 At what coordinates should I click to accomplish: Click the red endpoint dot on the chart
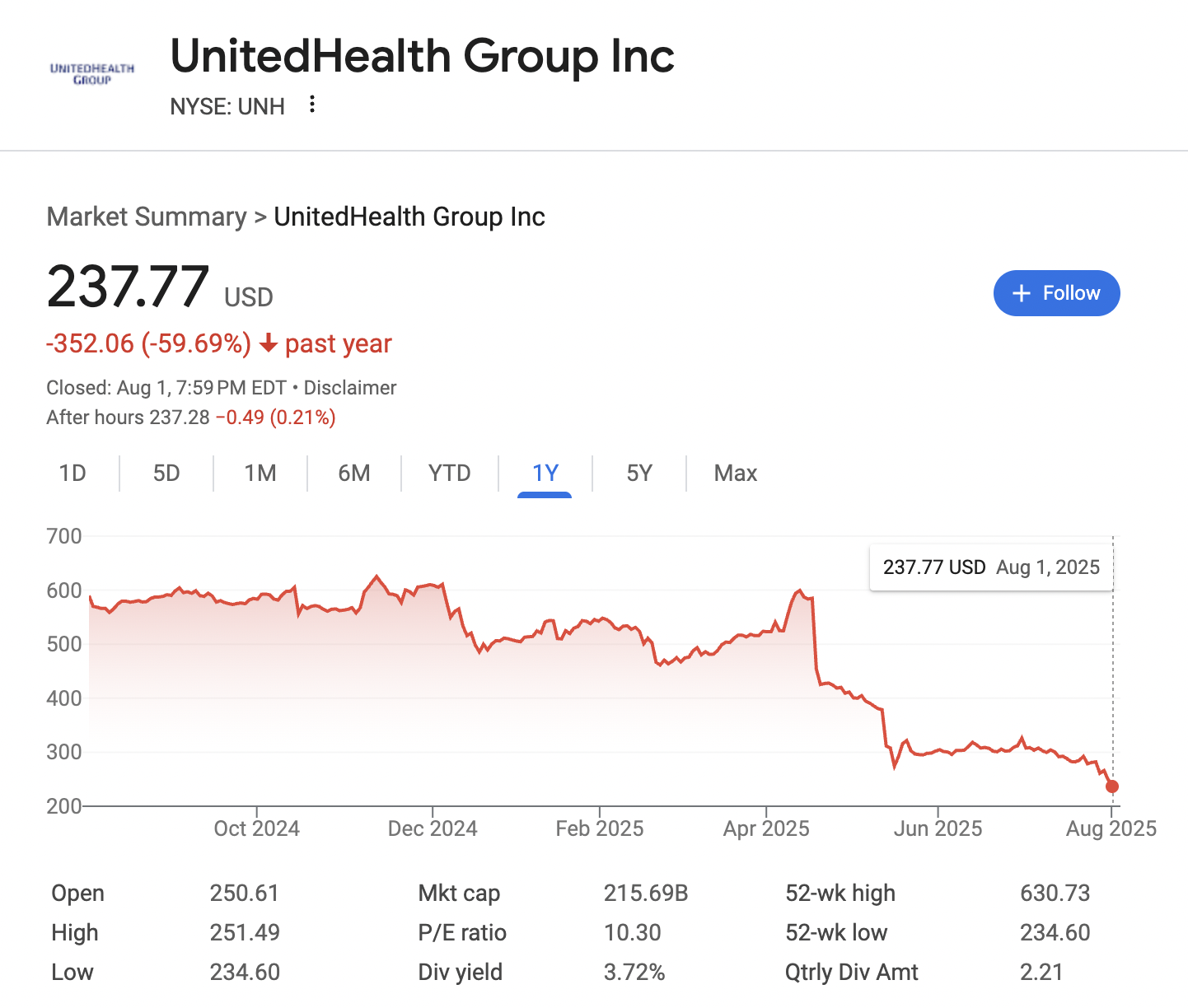pos(1112,786)
